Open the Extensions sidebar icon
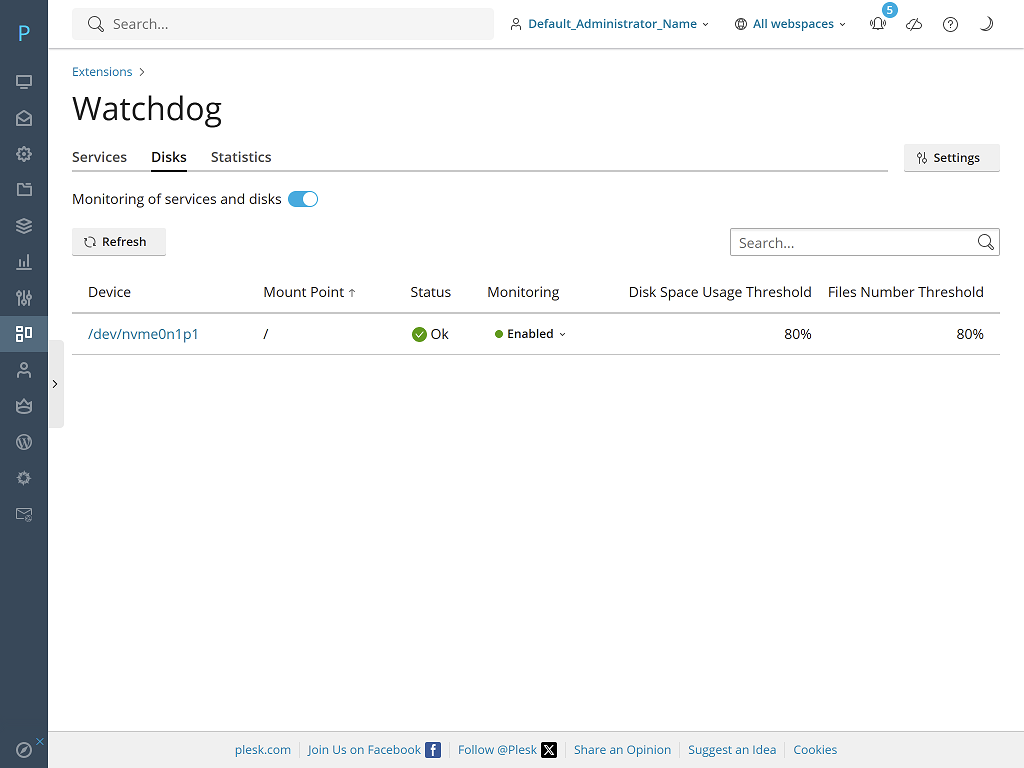 [24, 334]
